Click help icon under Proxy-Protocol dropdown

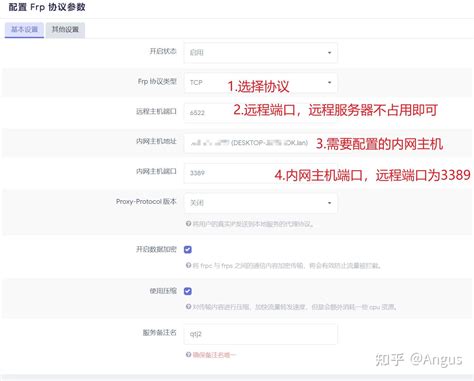188,224
